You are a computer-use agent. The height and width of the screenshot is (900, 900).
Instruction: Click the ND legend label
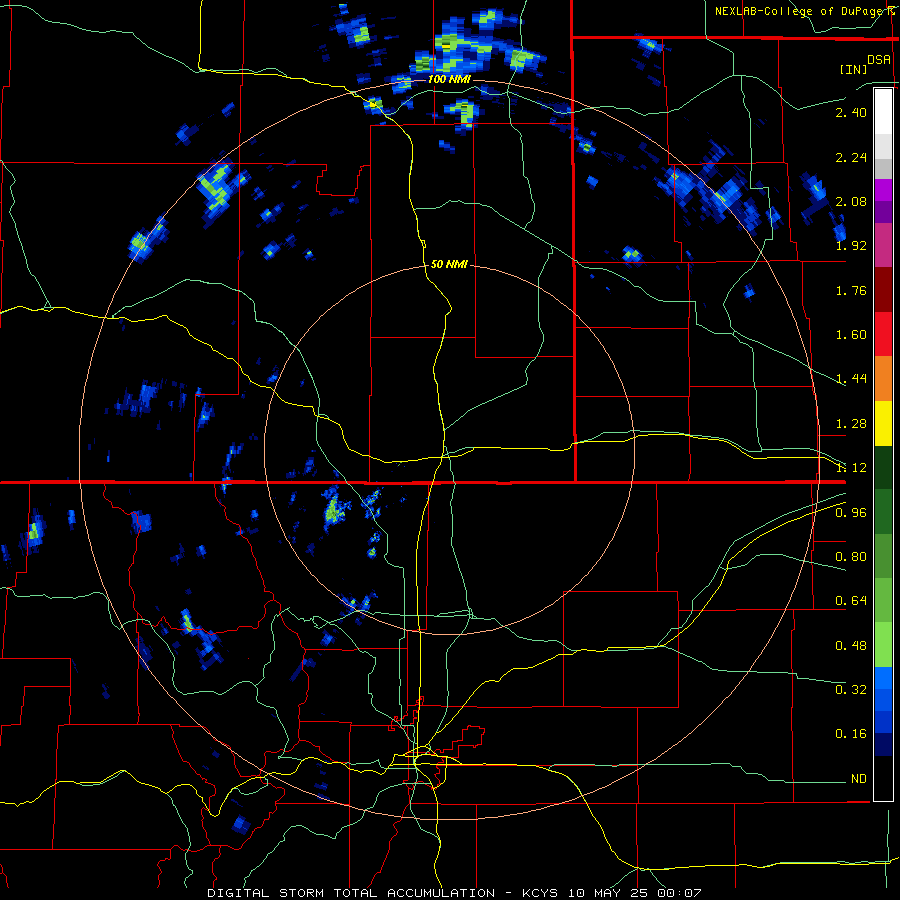coord(859,779)
